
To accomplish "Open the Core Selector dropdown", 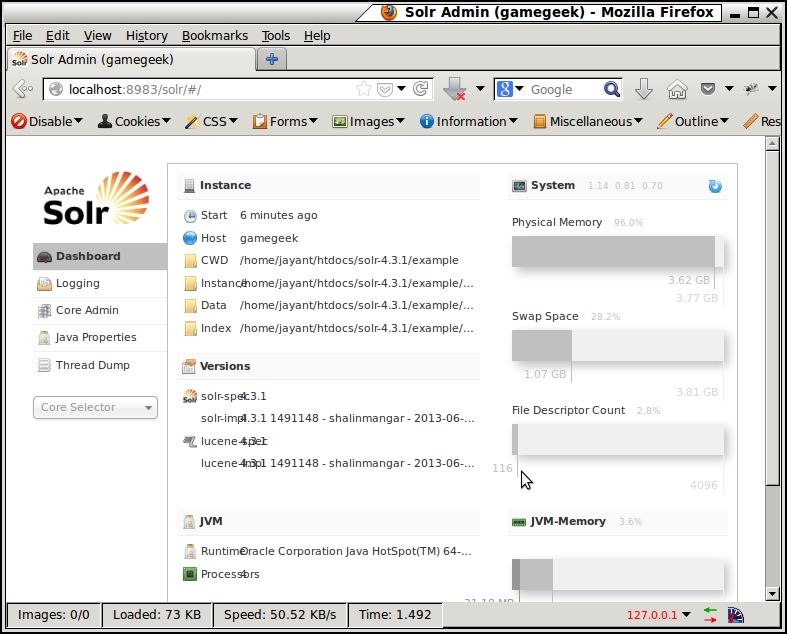I will point(95,407).
